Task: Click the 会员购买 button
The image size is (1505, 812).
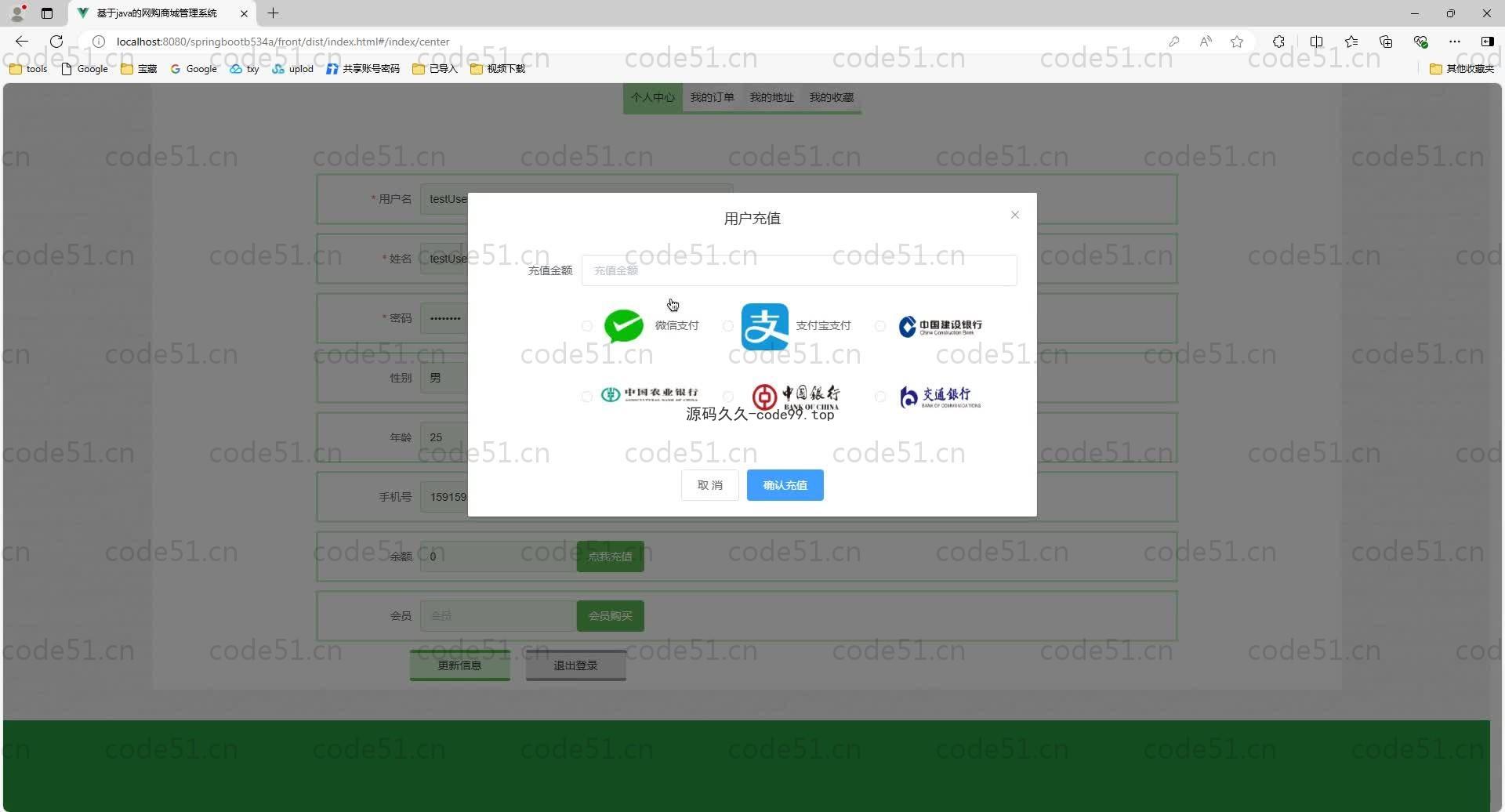Action: [611, 616]
